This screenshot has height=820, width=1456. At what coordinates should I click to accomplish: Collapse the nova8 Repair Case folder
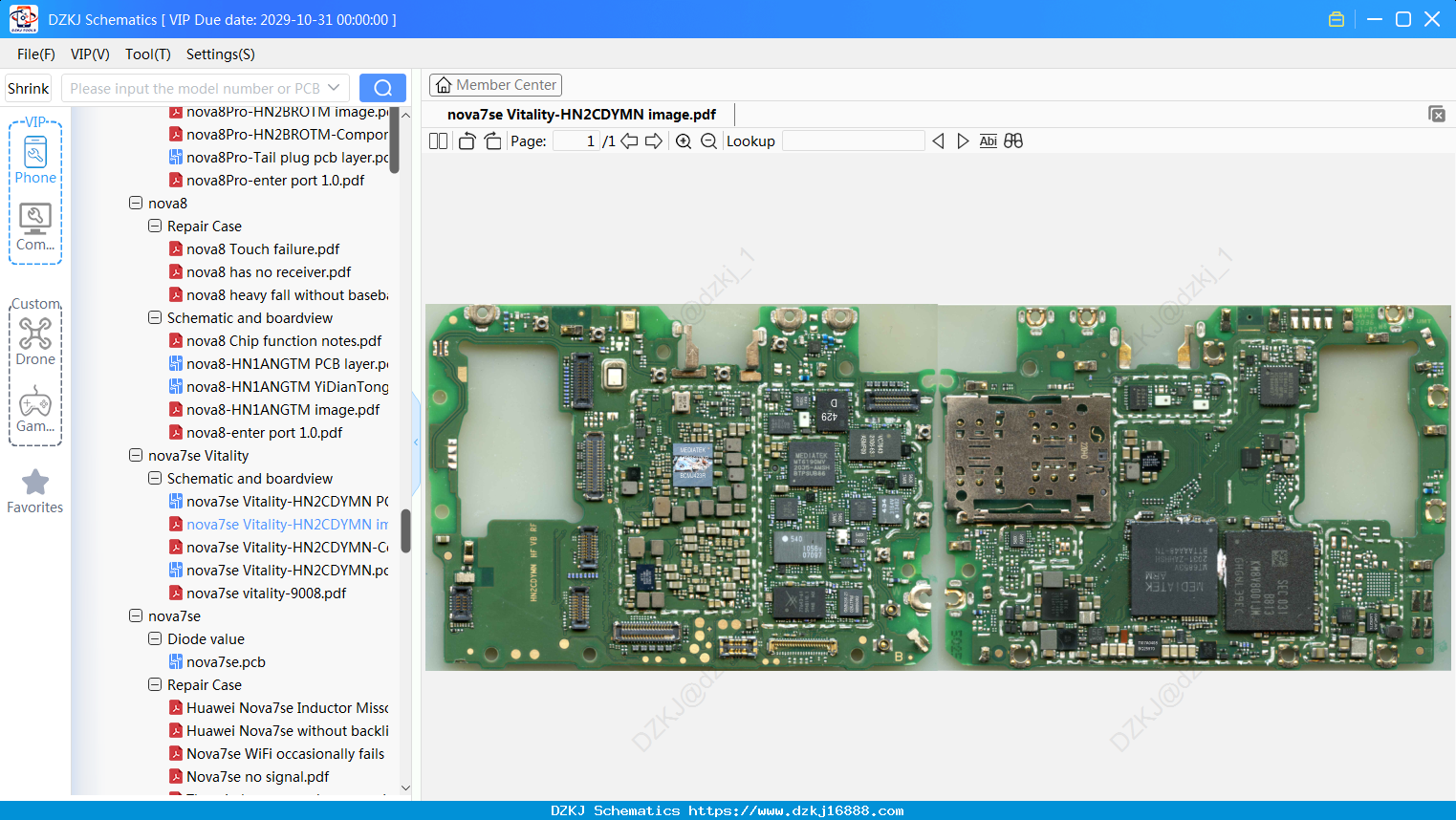coord(155,226)
